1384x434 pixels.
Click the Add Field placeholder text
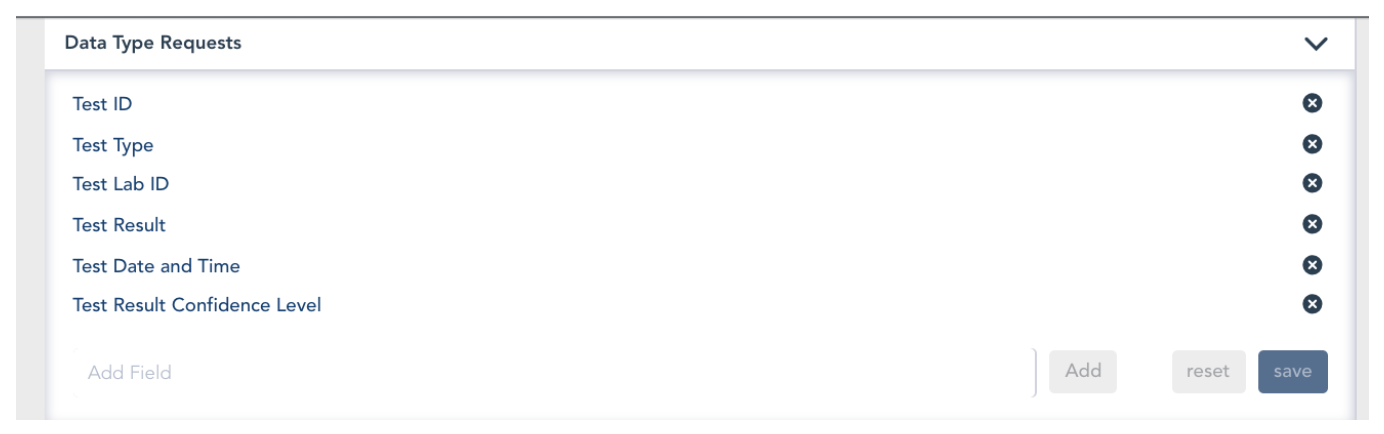pos(130,372)
